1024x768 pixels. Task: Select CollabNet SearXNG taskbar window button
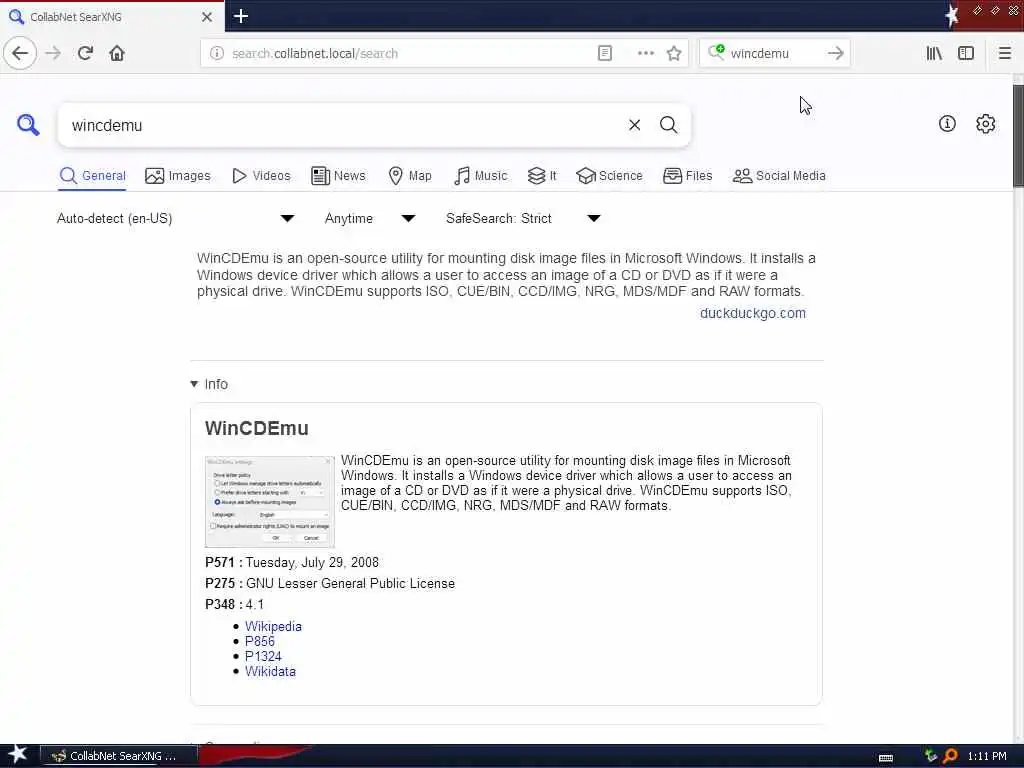(118, 756)
